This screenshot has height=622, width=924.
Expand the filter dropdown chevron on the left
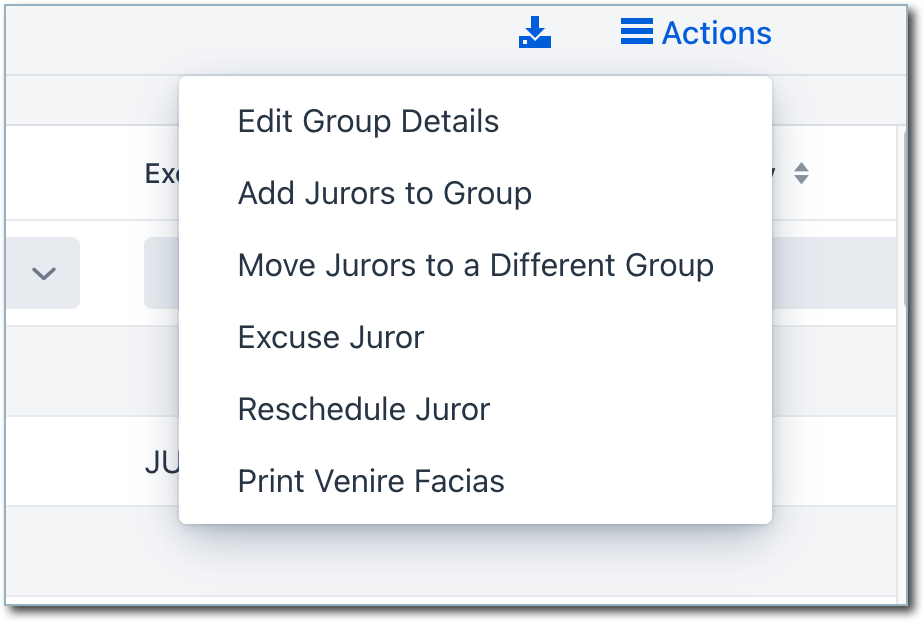pos(44,273)
